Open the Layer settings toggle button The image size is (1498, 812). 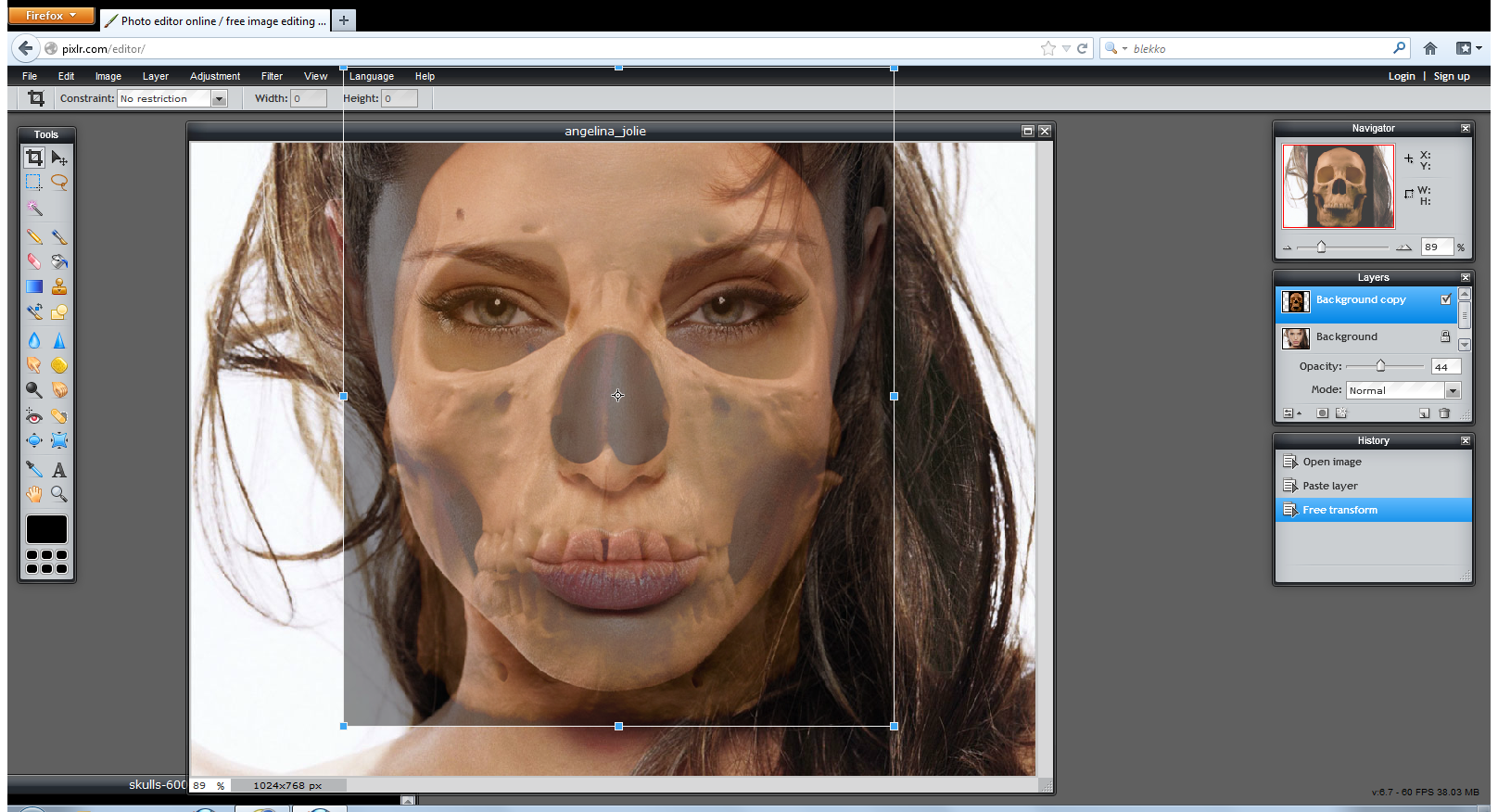pyautogui.click(x=1291, y=413)
